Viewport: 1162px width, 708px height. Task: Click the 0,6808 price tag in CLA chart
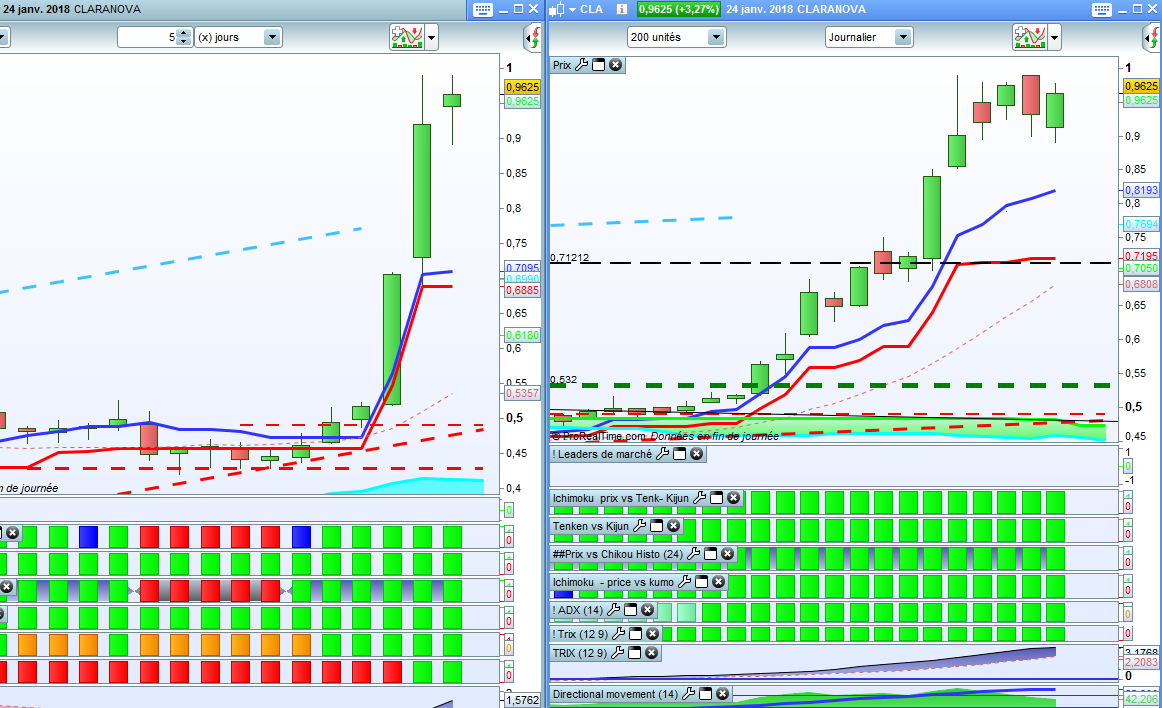click(1141, 284)
